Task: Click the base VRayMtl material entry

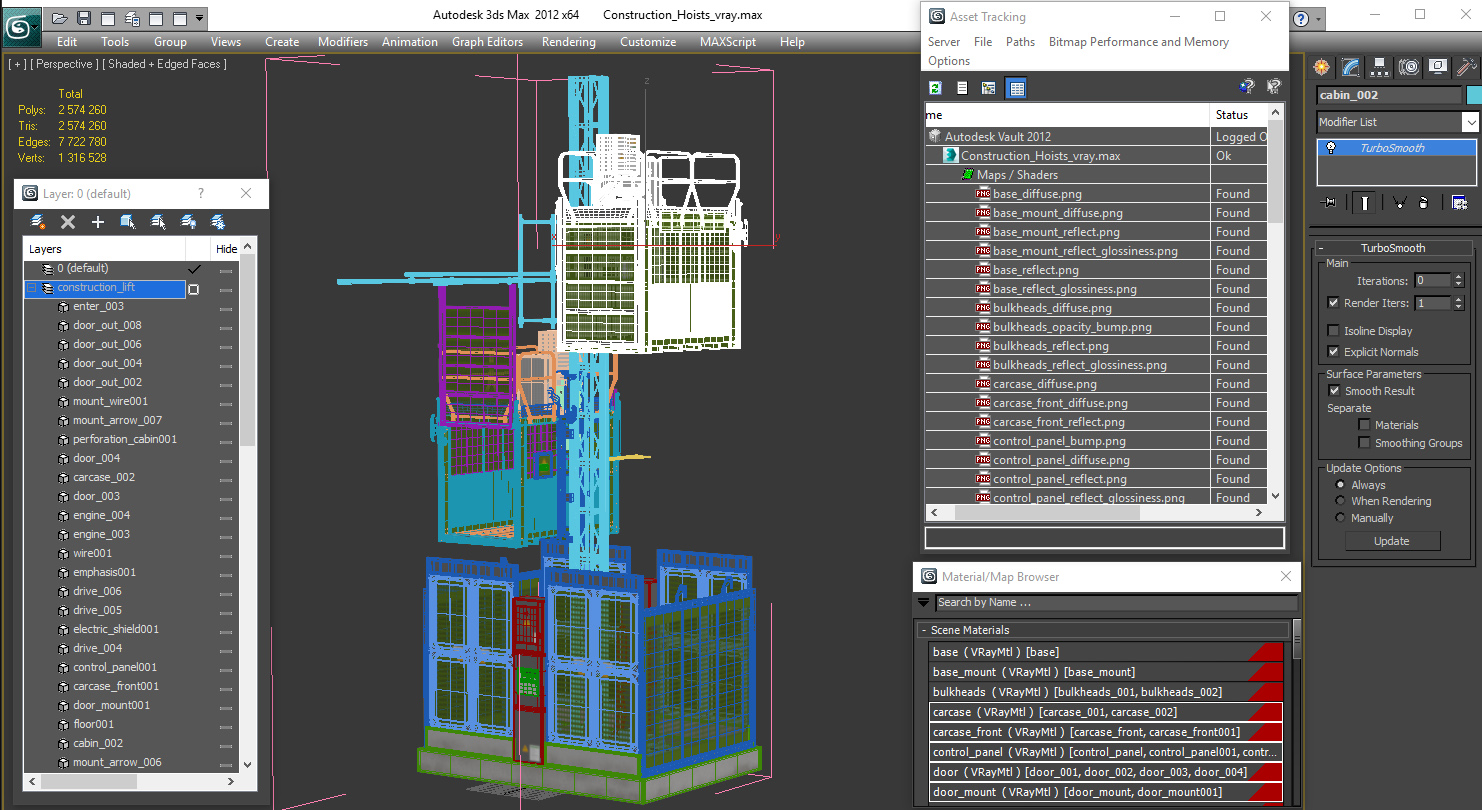Action: coord(1105,652)
